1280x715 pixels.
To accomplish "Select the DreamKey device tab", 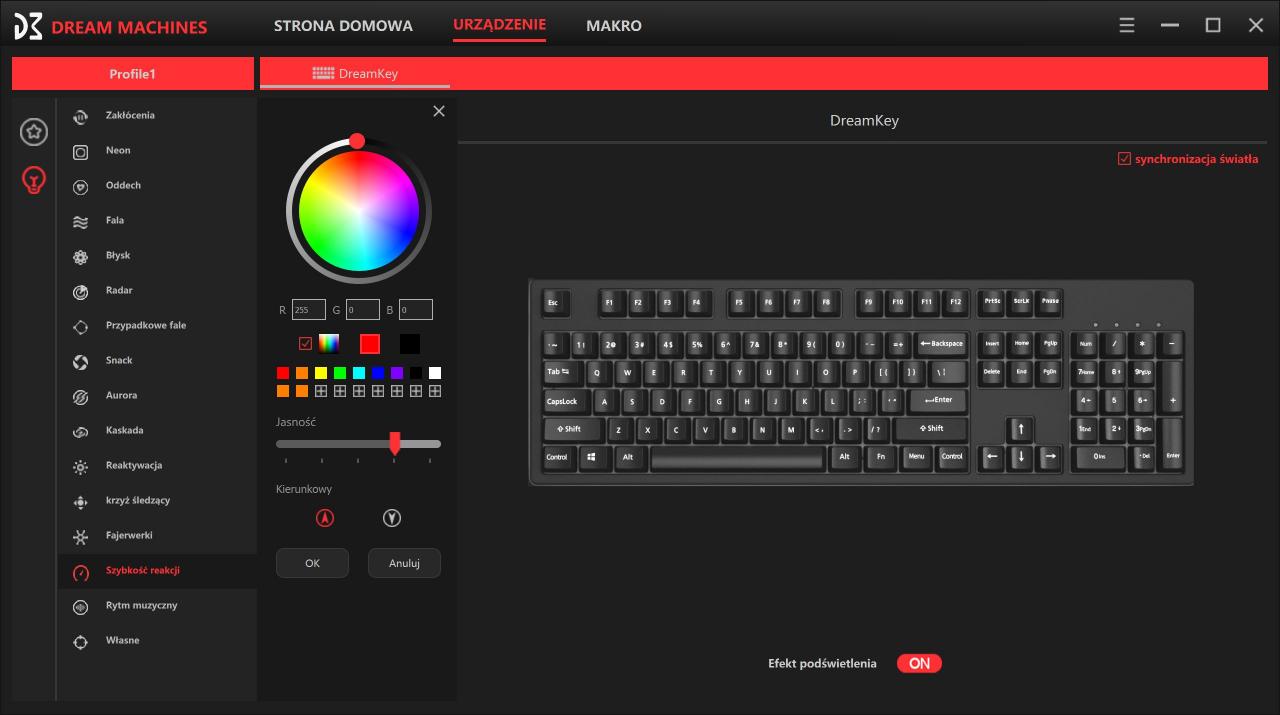I will pyautogui.click(x=355, y=73).
